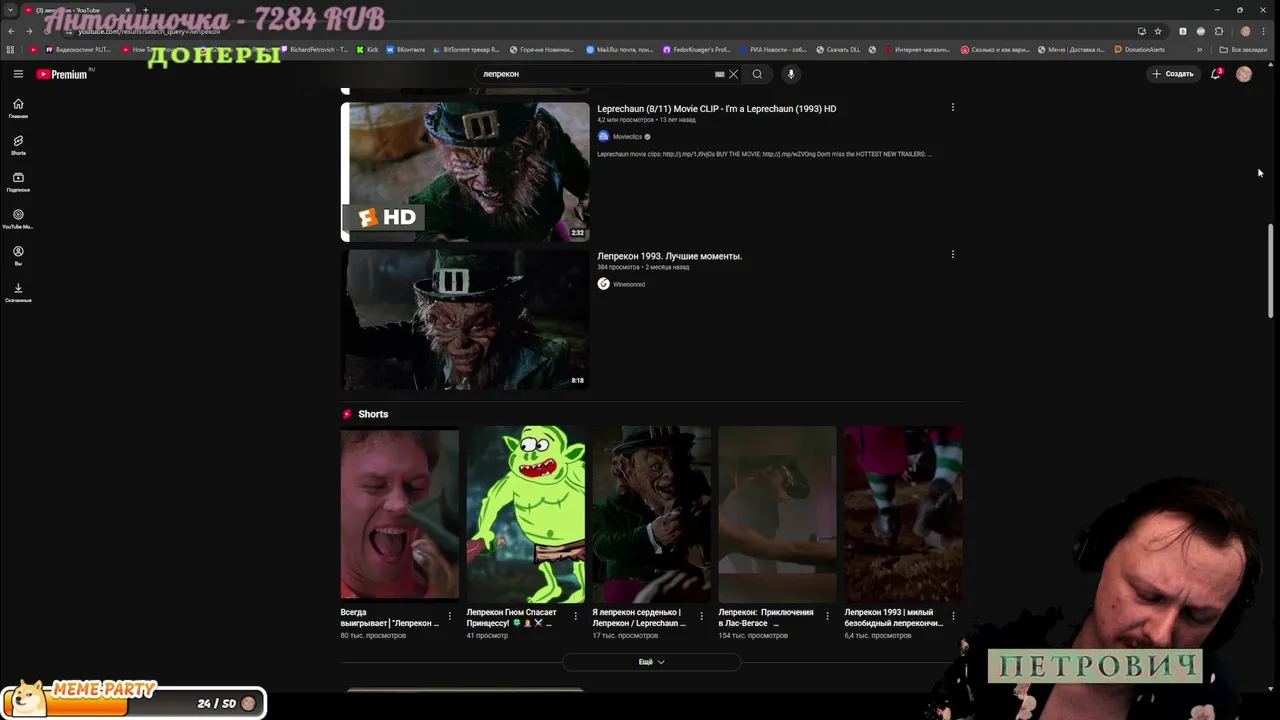This screenshot has height=720, width=1280.
Task: Open the Скачать DLL bookmark
Action: tap(838, 50)
